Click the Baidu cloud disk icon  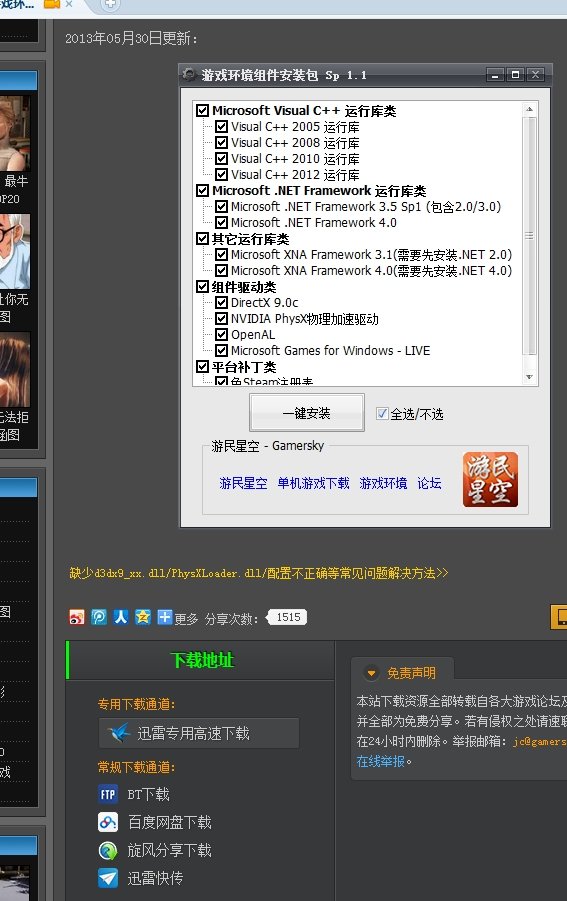click(108, 822)
